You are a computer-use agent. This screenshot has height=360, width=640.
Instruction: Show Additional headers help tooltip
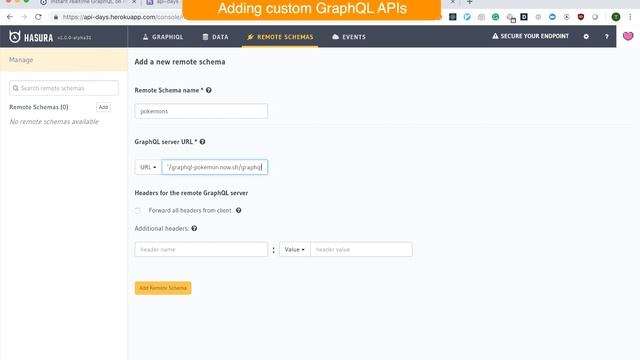point(194,228)
